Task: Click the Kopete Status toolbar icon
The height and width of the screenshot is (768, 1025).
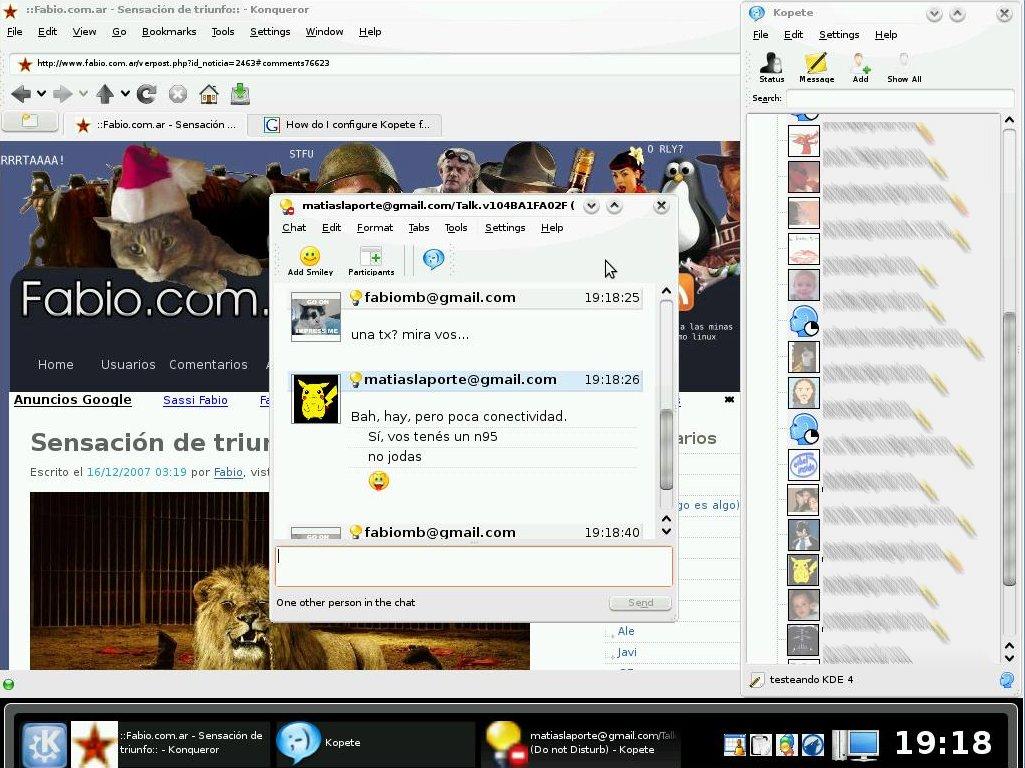Action: pos(771,67)
